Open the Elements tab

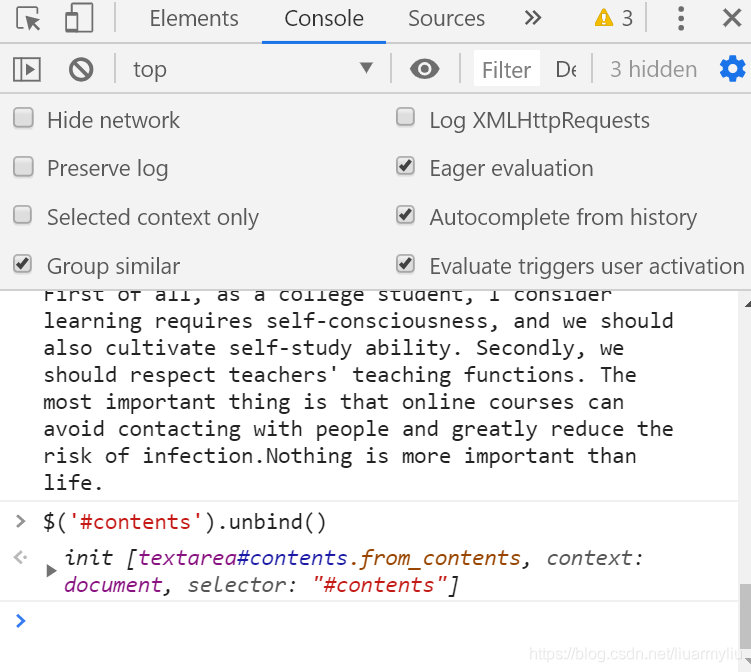point(193,19)
